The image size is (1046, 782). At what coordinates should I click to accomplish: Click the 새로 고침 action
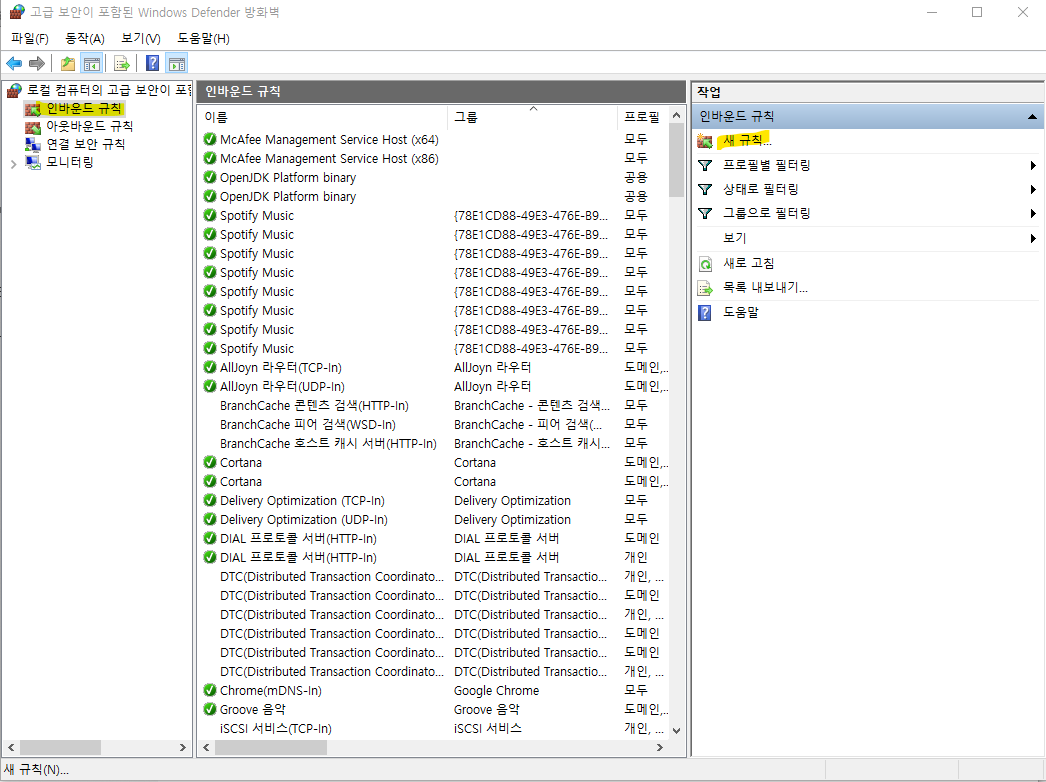[748, 264]
